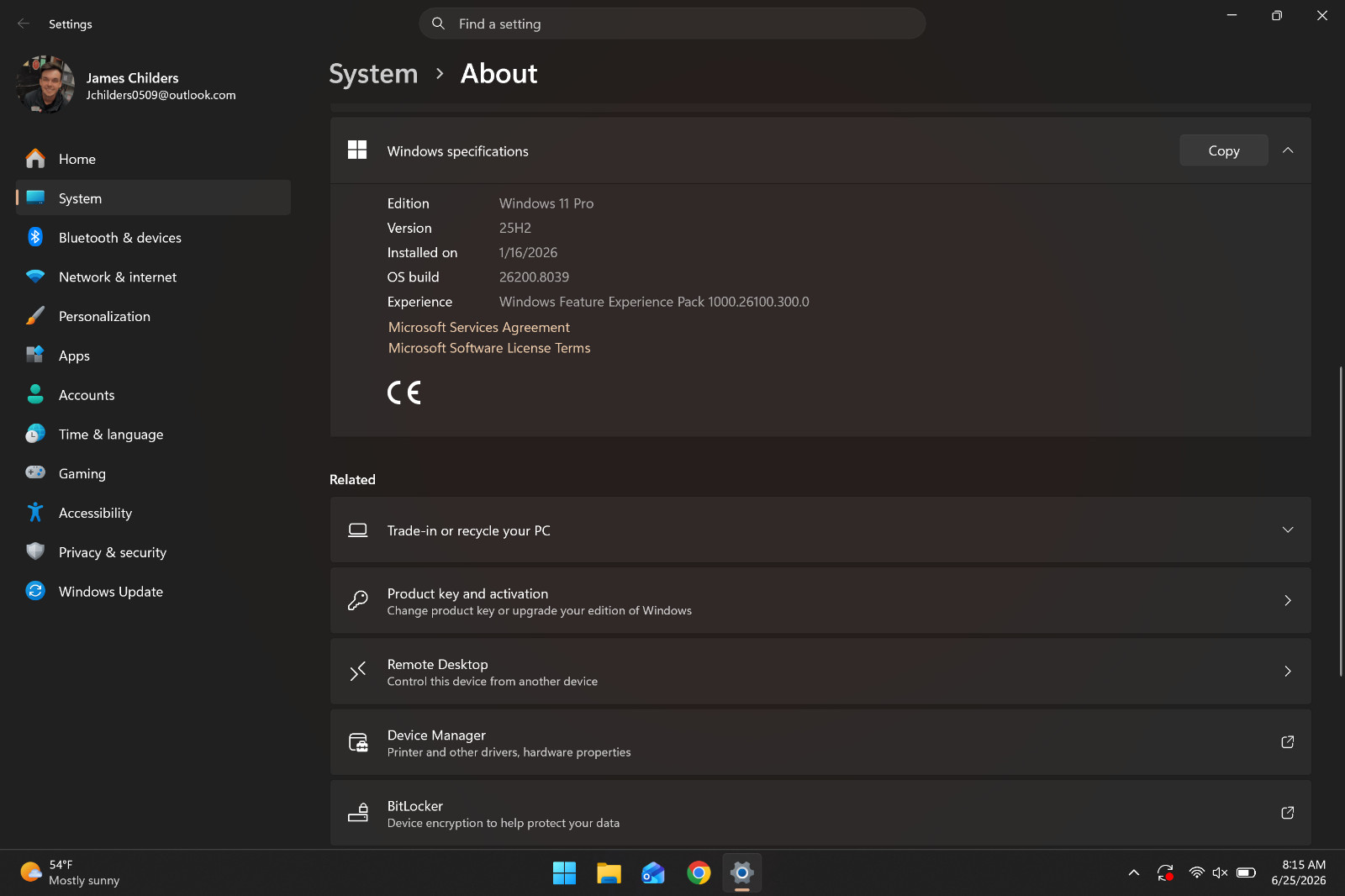Open Privacy & security settings
Image resolution: width=1345 pixels, height=896 pixels.
(153, 551)
